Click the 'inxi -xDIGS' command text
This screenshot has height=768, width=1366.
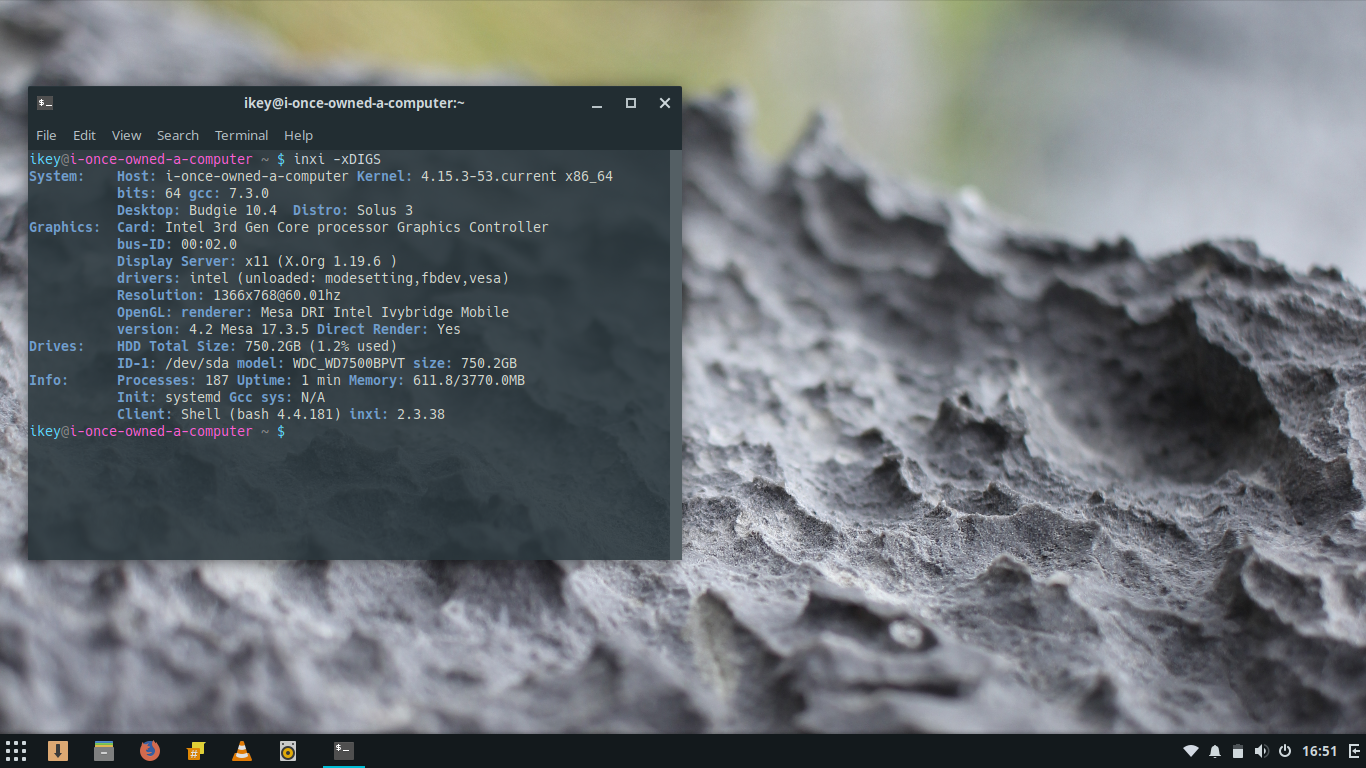pos(337,159)
